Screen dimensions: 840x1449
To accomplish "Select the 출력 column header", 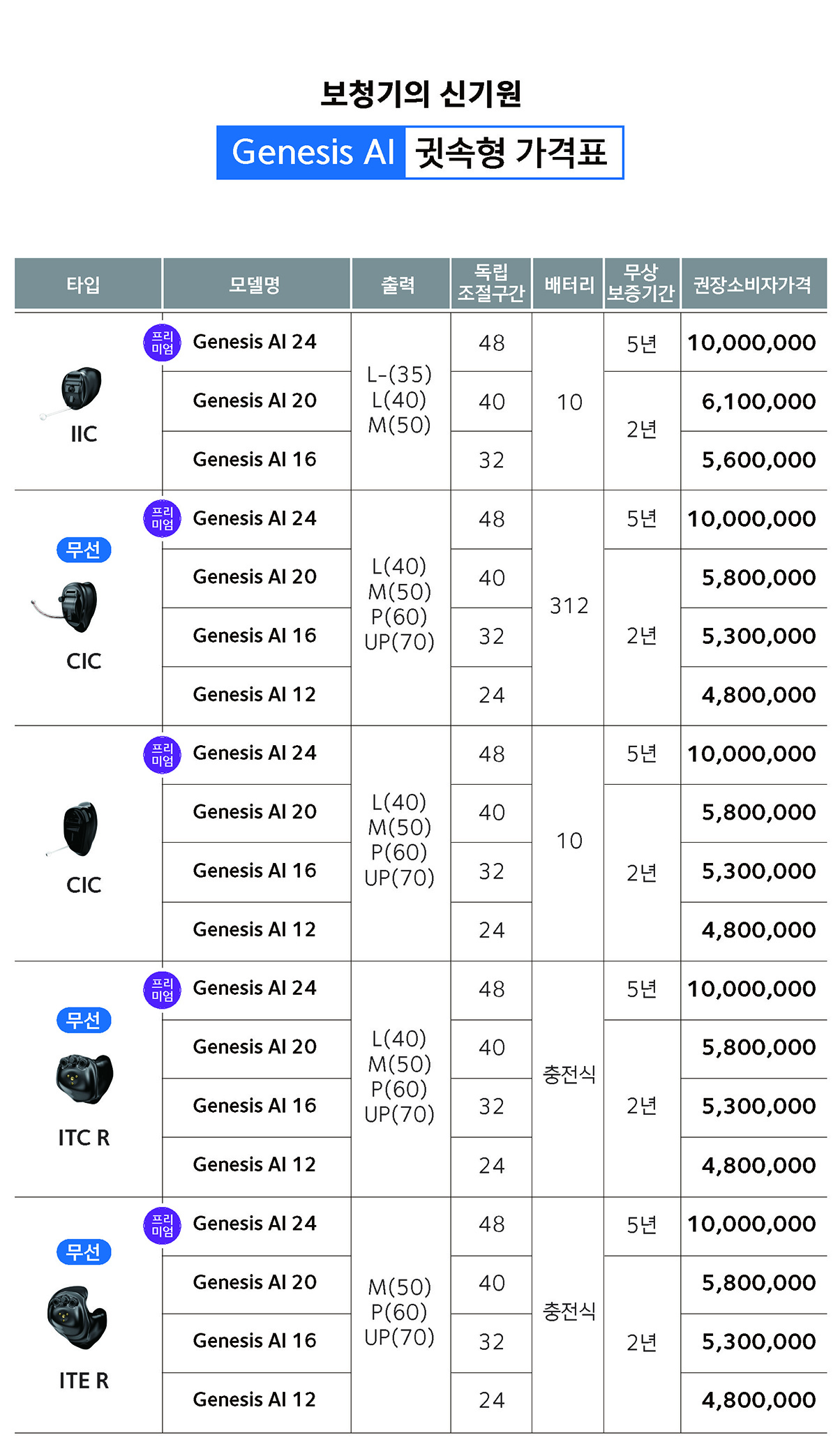I will click(x=399, y=285).
